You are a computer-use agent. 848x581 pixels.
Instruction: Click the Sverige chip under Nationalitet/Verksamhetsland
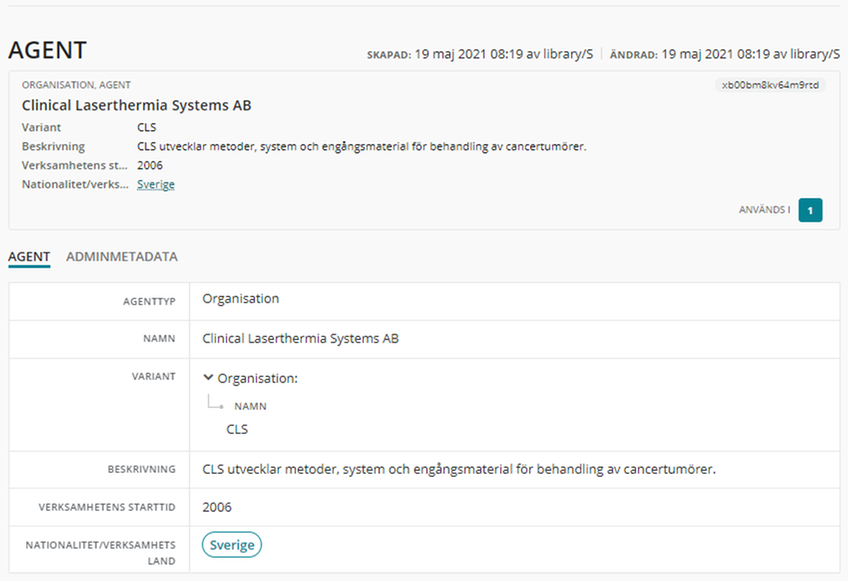click(x=231, y=545)
